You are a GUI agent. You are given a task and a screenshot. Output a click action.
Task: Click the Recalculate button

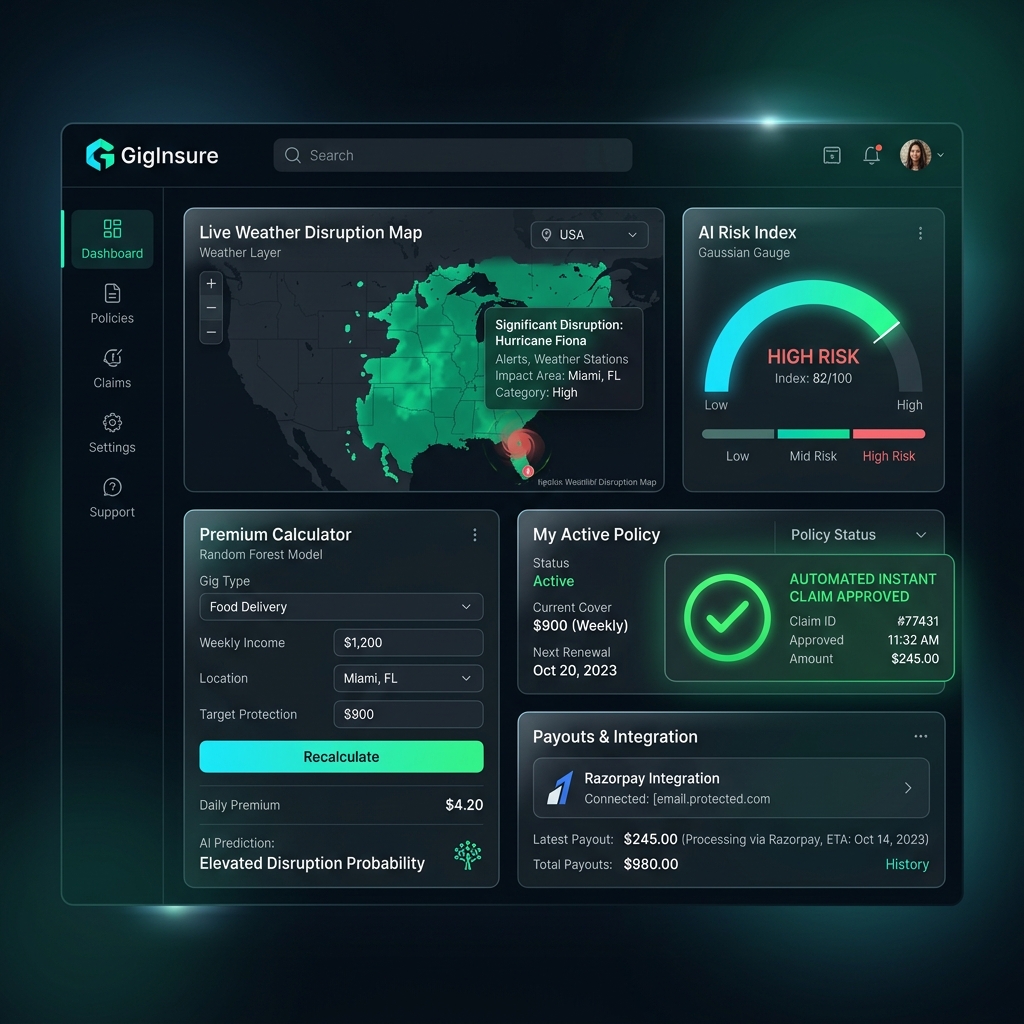click(x=341, y=757)
